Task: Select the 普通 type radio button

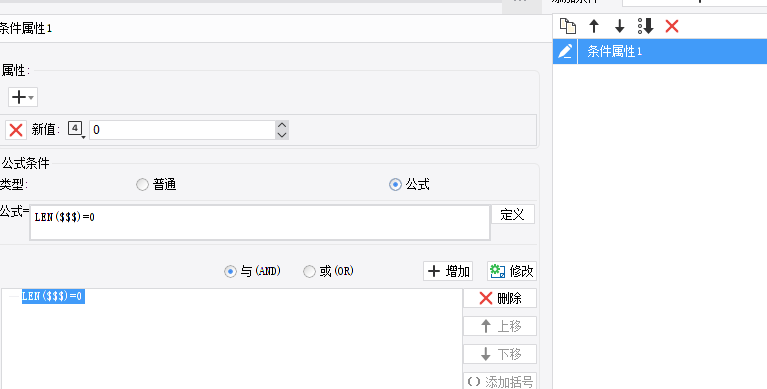Action: tap(142, 184)
